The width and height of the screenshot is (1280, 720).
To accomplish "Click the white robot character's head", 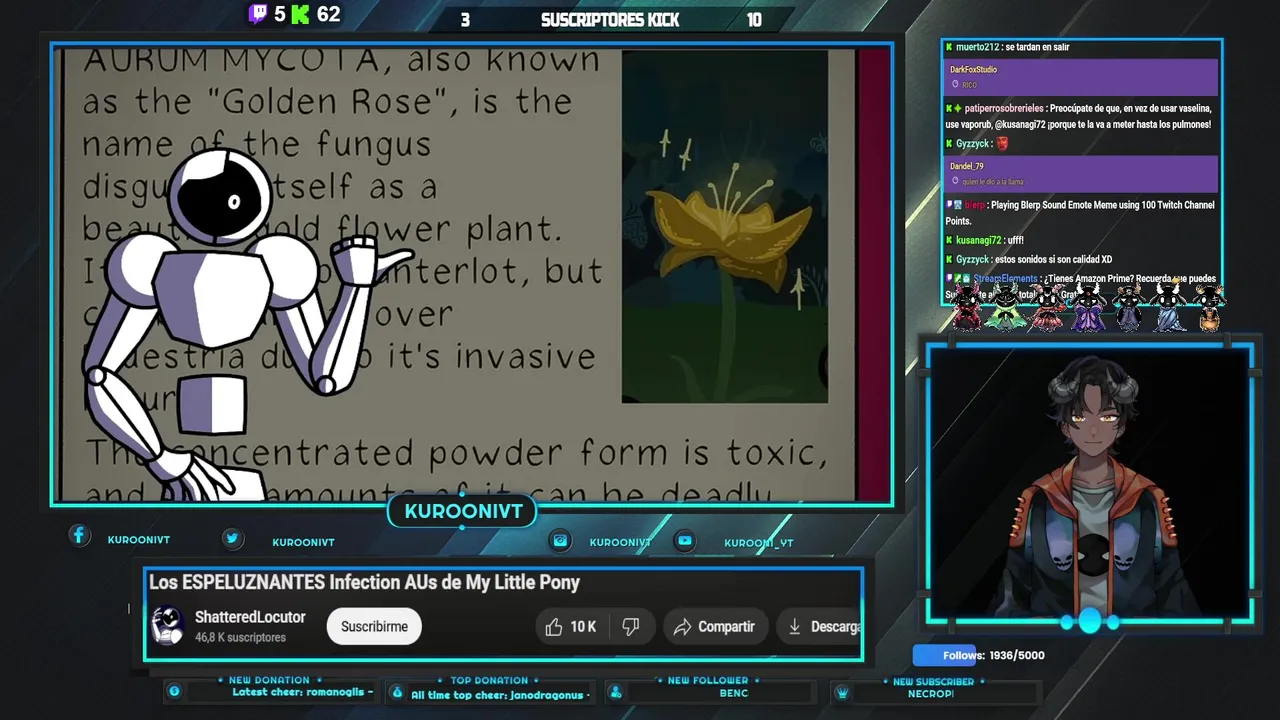I will [x=220, y=197].
